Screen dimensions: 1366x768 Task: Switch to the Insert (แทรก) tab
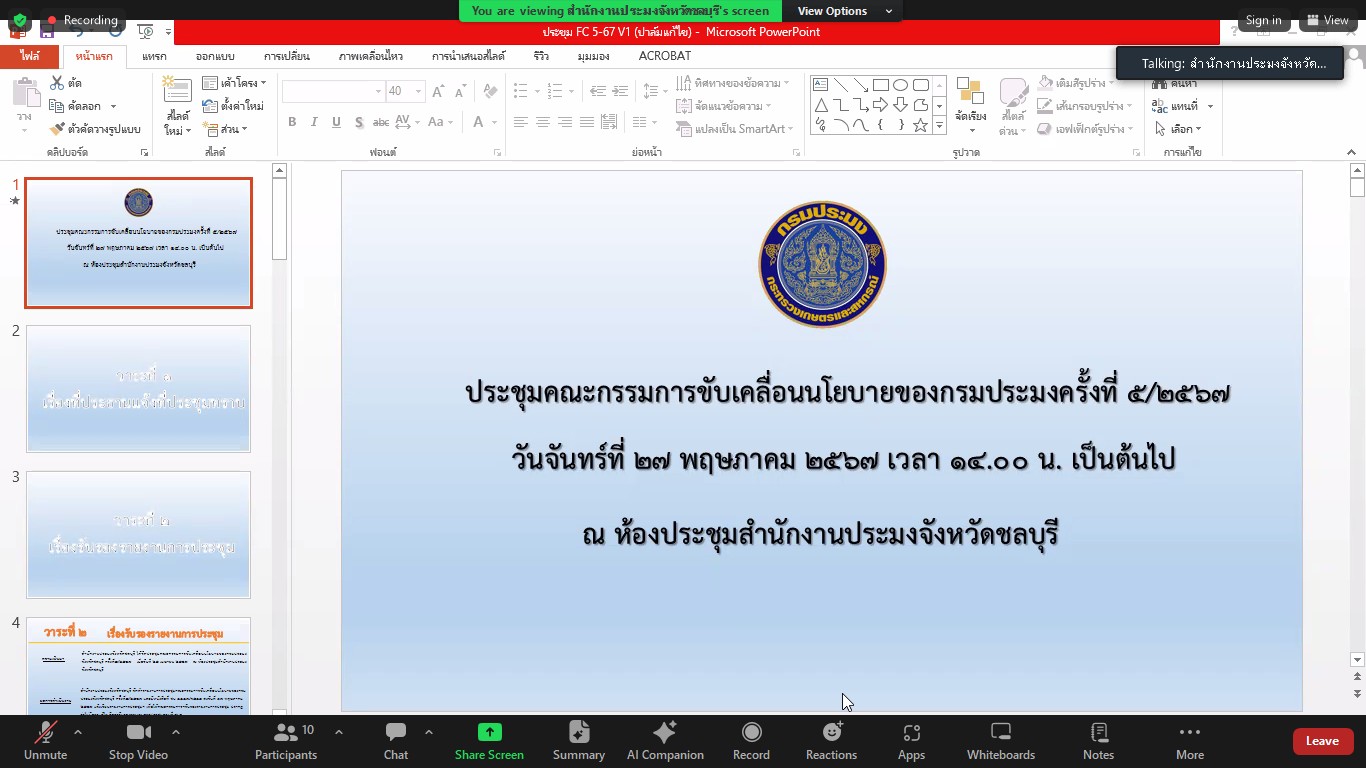tap(154, 57)
